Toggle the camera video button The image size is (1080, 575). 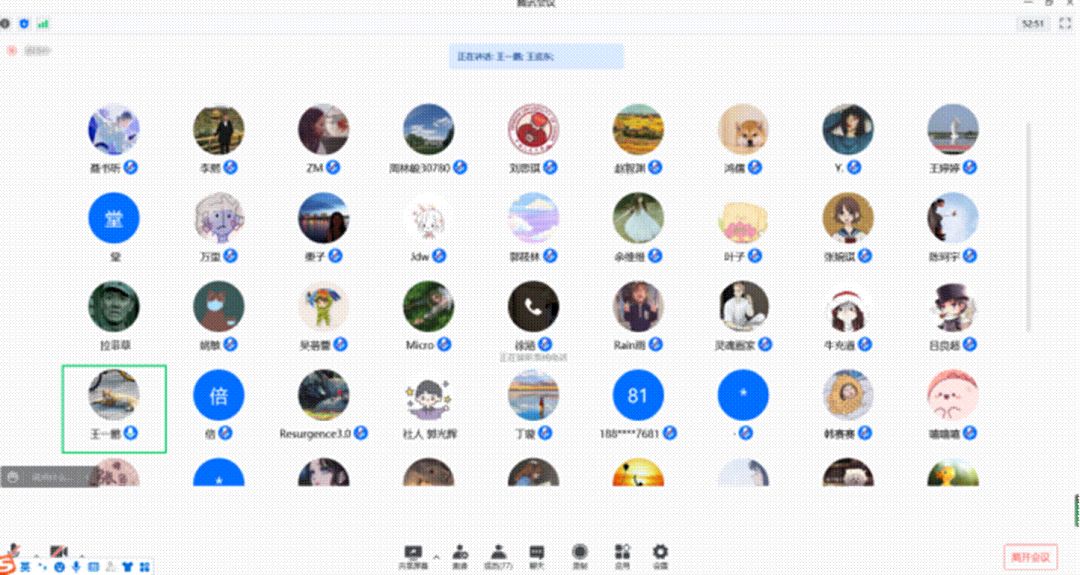tap(58, 551)
